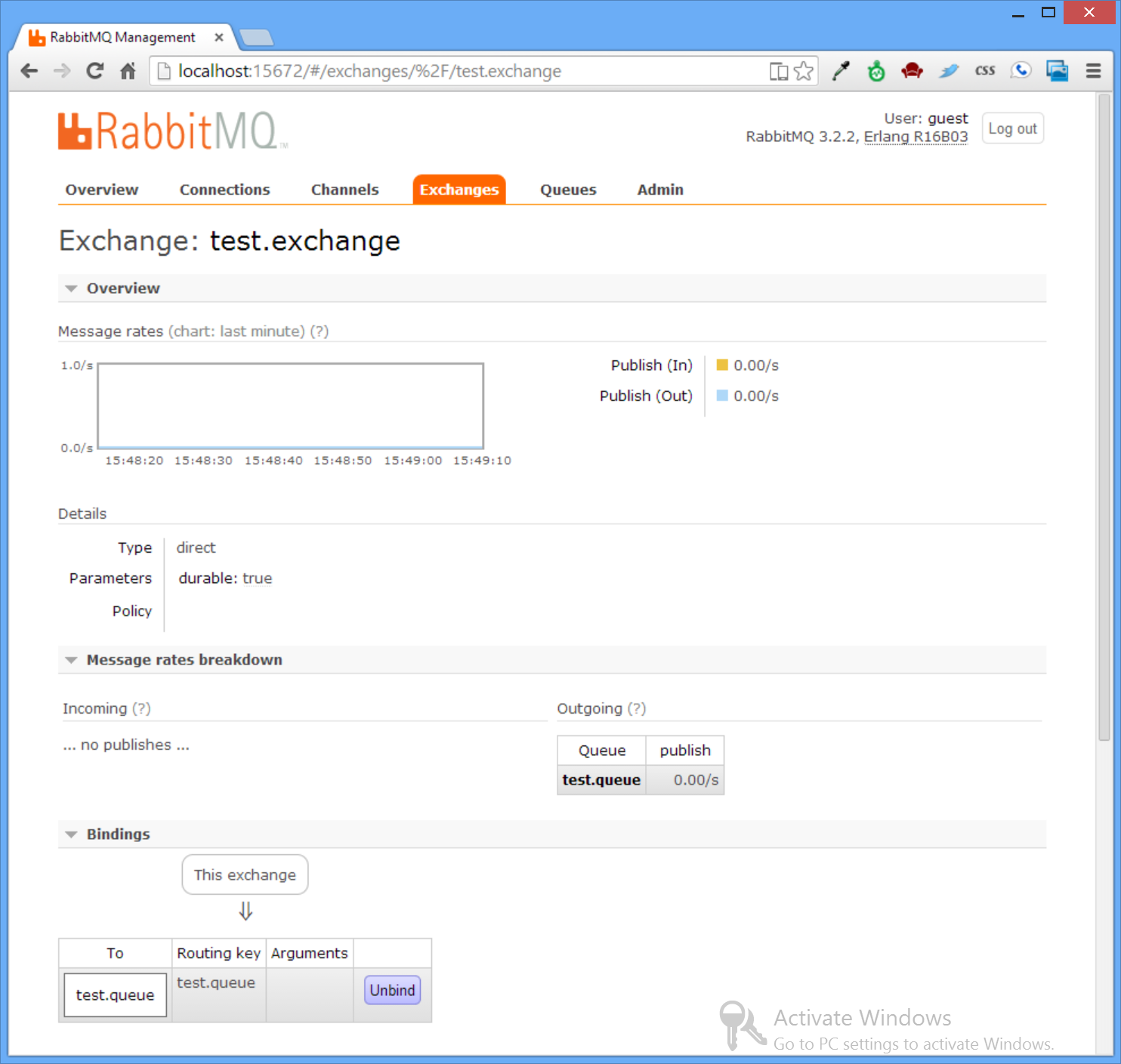This screenshot has width=1121, height=1064.
Task: Open the blue bird extension icon
Action: point(949,71)
